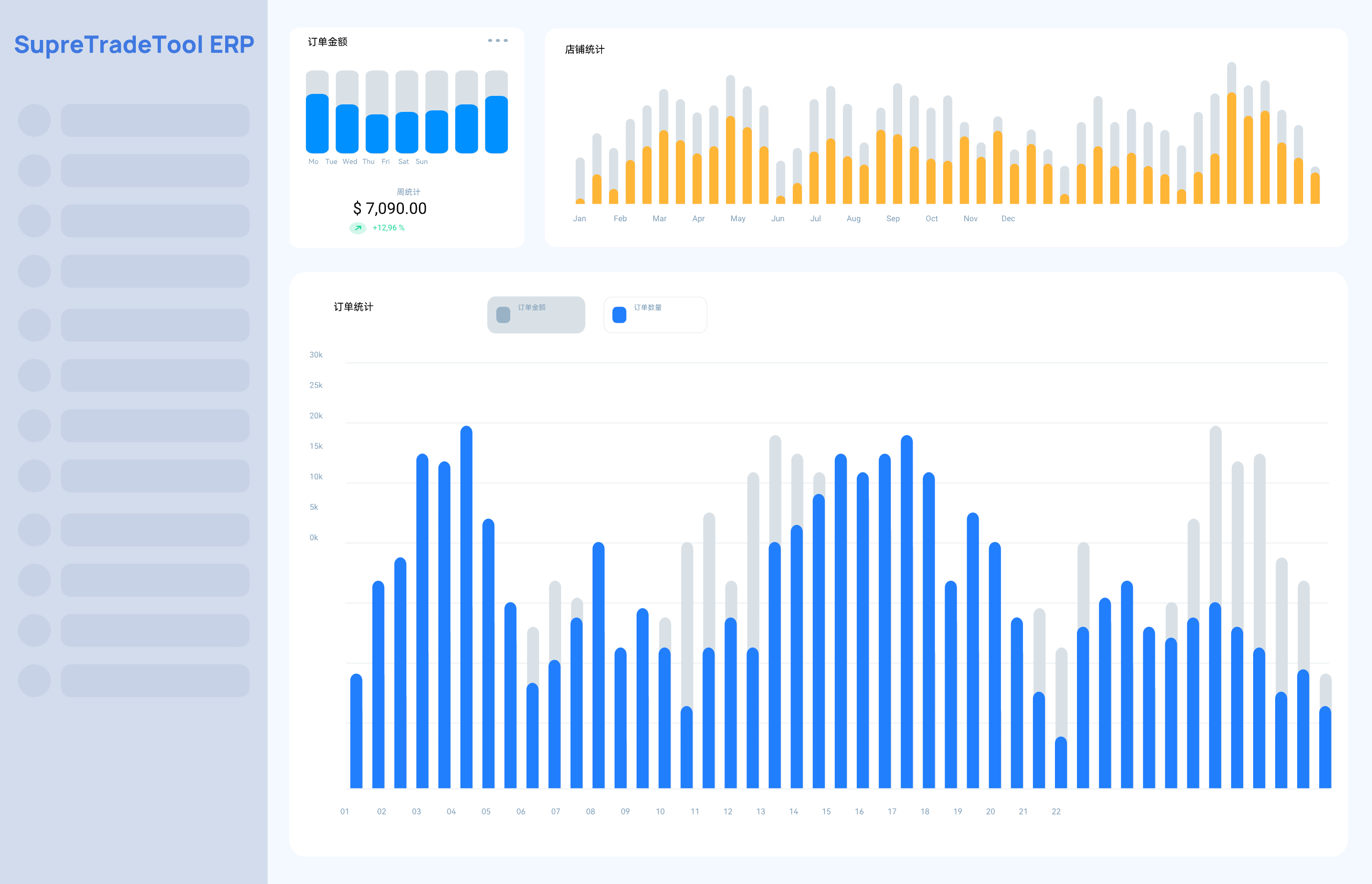Click the Dec label in 店铺统计 chart

pos(1008,219)
